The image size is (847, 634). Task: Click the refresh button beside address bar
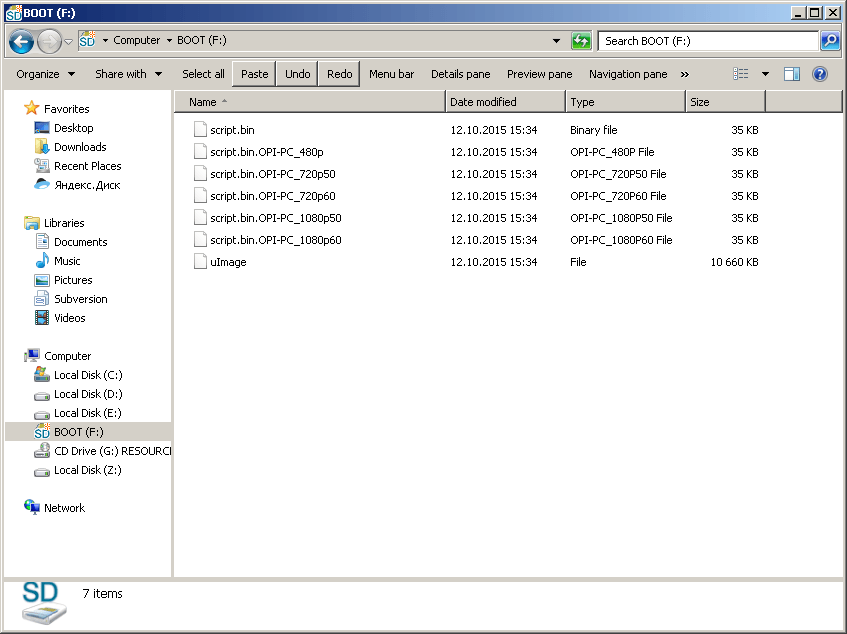point(581,41)
